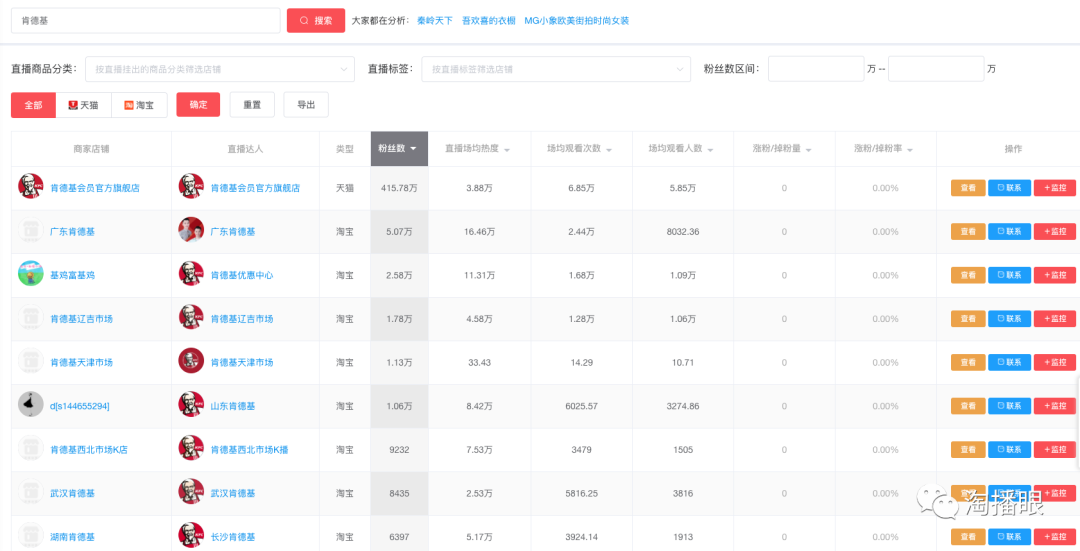This screenshot has height=551, width=1080.
Task: Click the 415.78万 fans count cell
Action: 399,188
